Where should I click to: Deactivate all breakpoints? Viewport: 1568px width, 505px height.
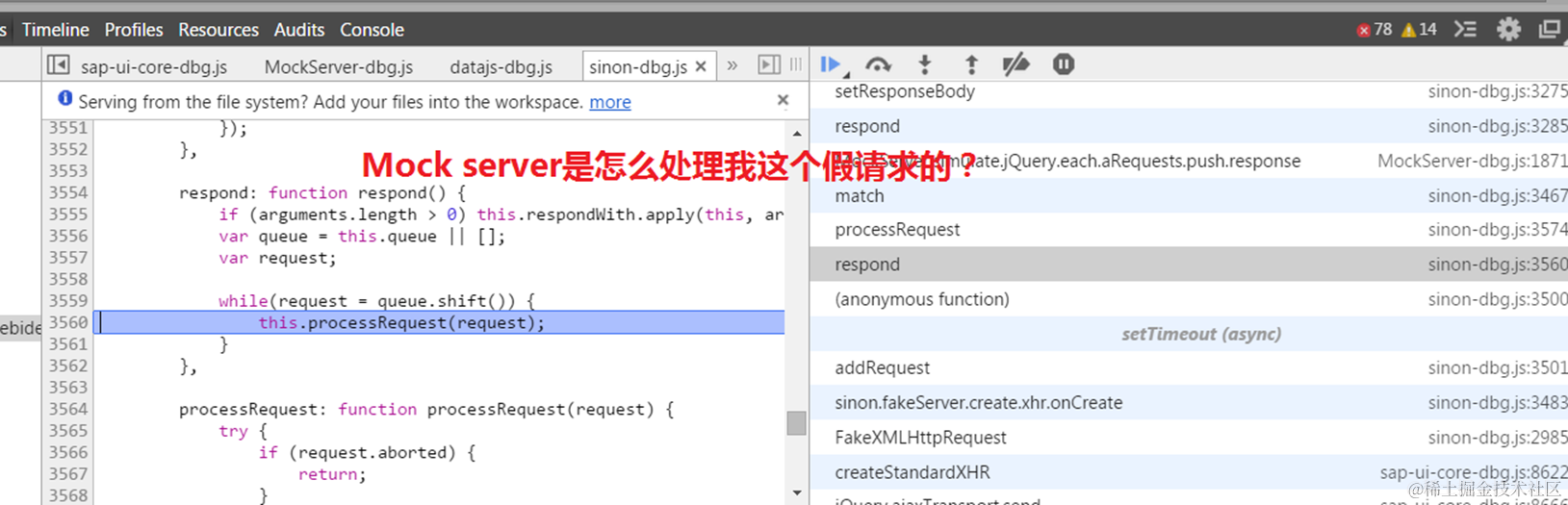(1015, 64)
